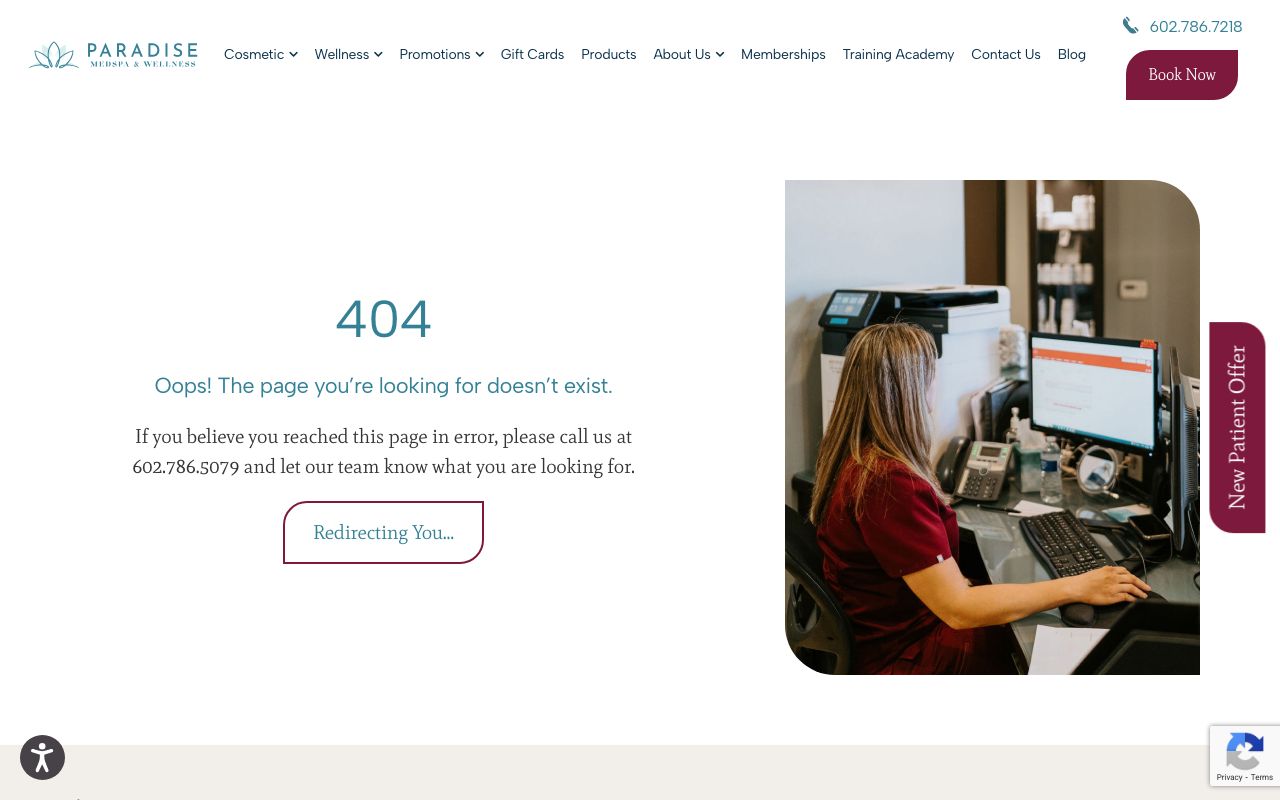Open the Contact Us page

[x=1005, y=54]
